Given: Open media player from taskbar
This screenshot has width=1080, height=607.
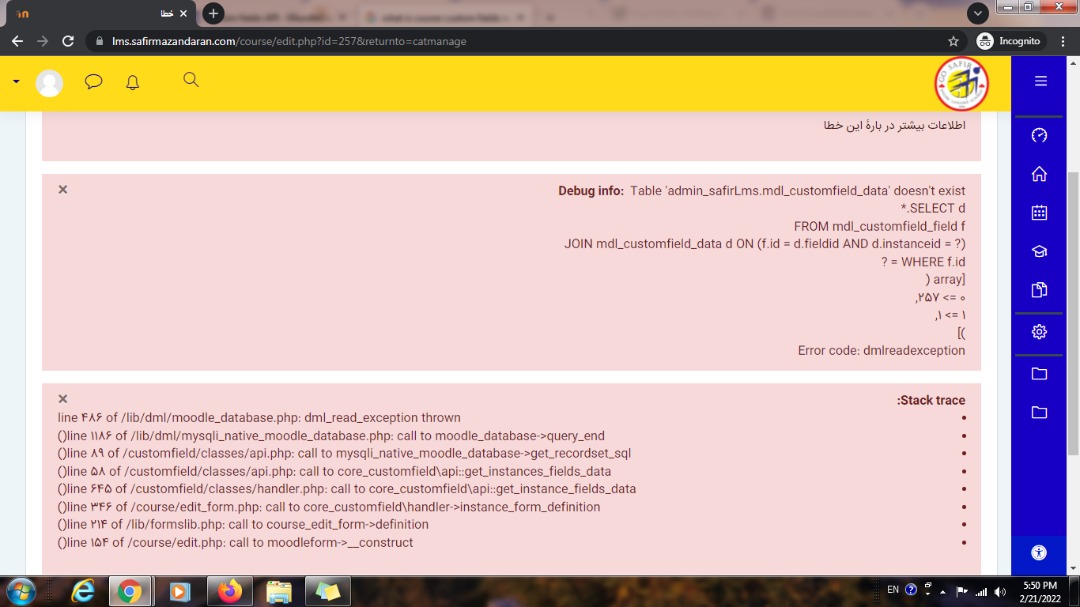Looking at the screenshot, I should (x=180, y=591).
